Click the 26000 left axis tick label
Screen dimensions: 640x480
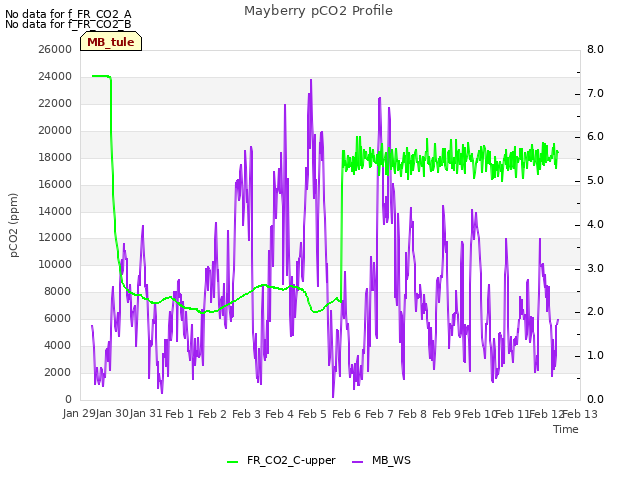coord(55,49)
